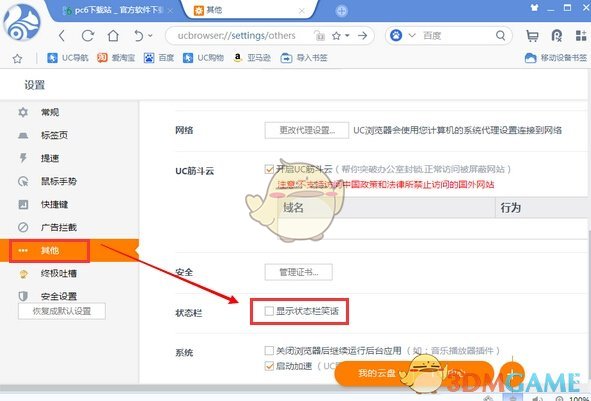
Task: Click the 管理证书 button
Action: tap(299, 272)
